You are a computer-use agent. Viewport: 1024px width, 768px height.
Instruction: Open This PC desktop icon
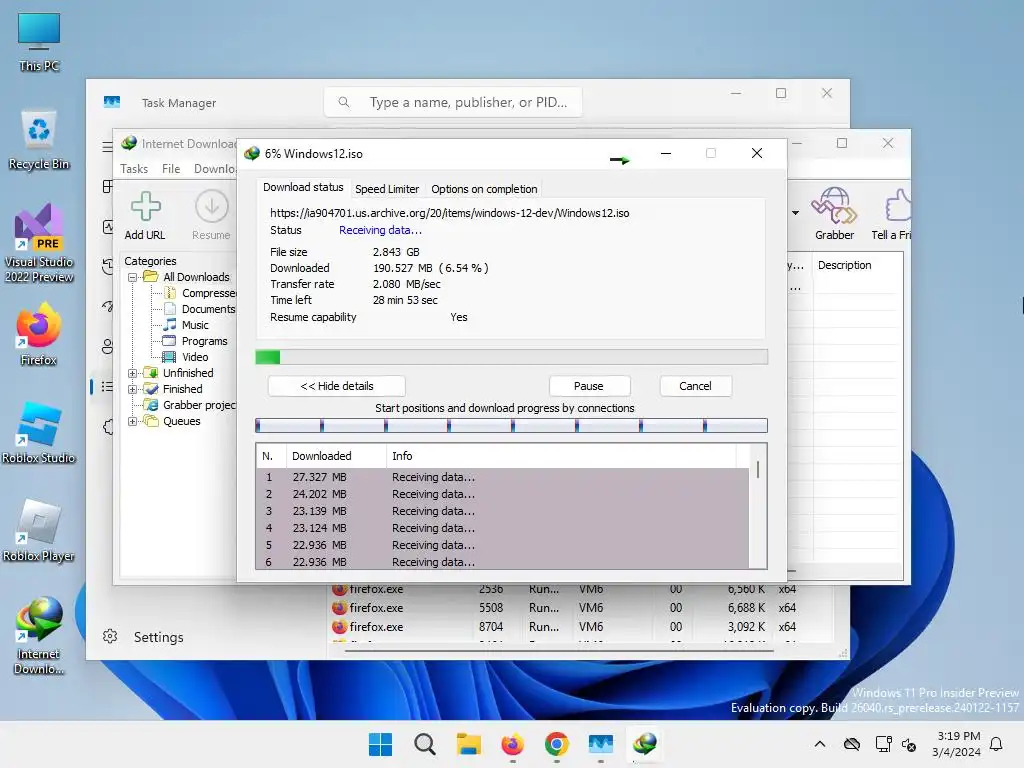[x=39, y=42]
